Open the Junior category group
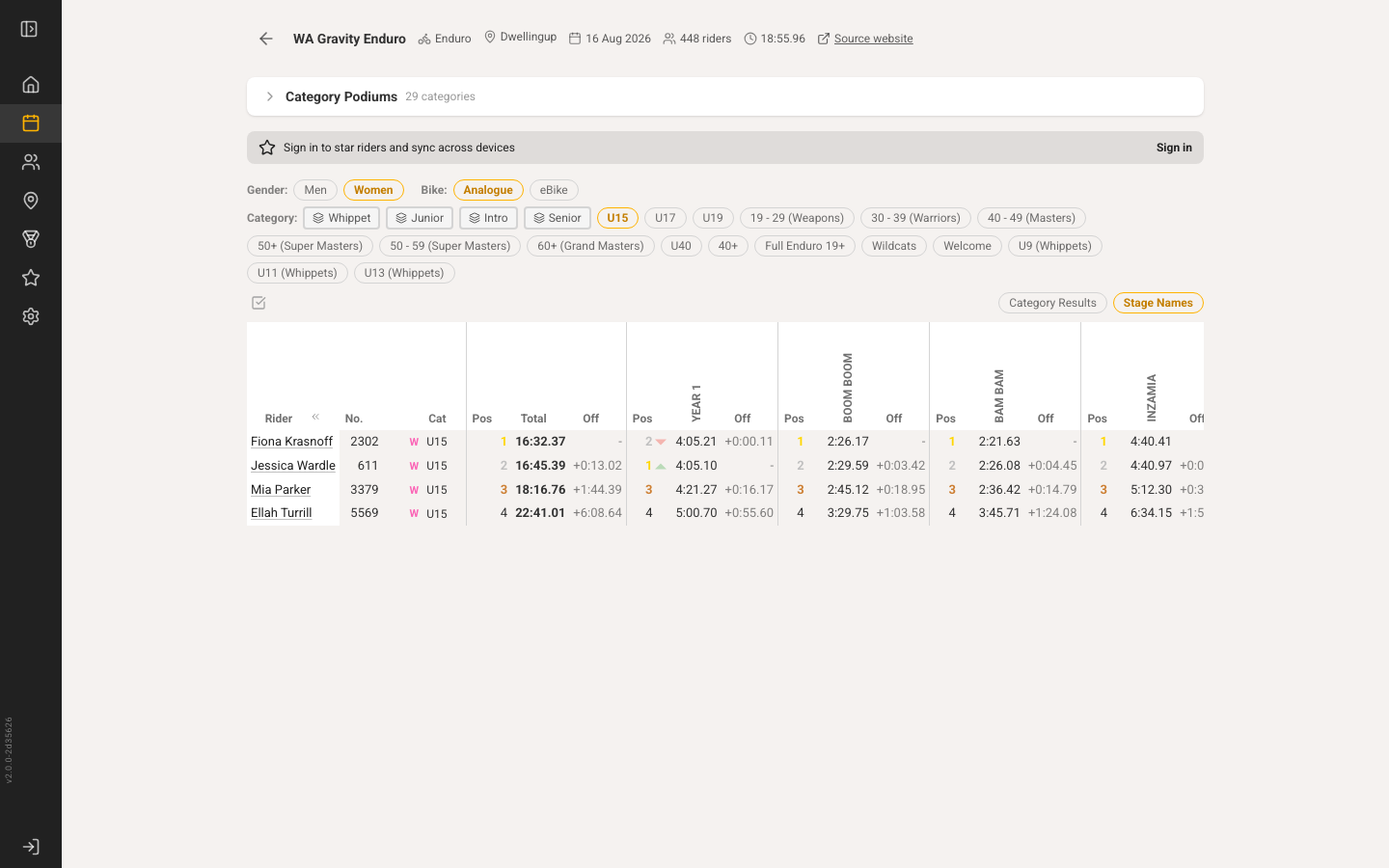Image resolution: width=1389 pixels, height=868 pixels. [x=420, y=218]
